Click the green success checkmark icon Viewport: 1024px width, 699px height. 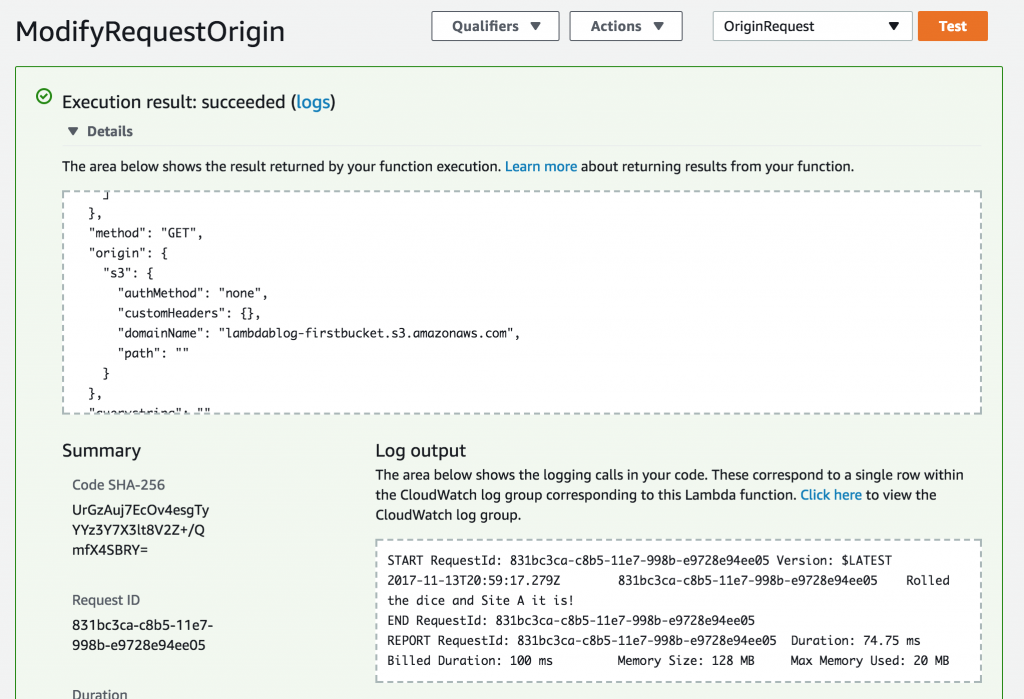click(x=43, y=97)
